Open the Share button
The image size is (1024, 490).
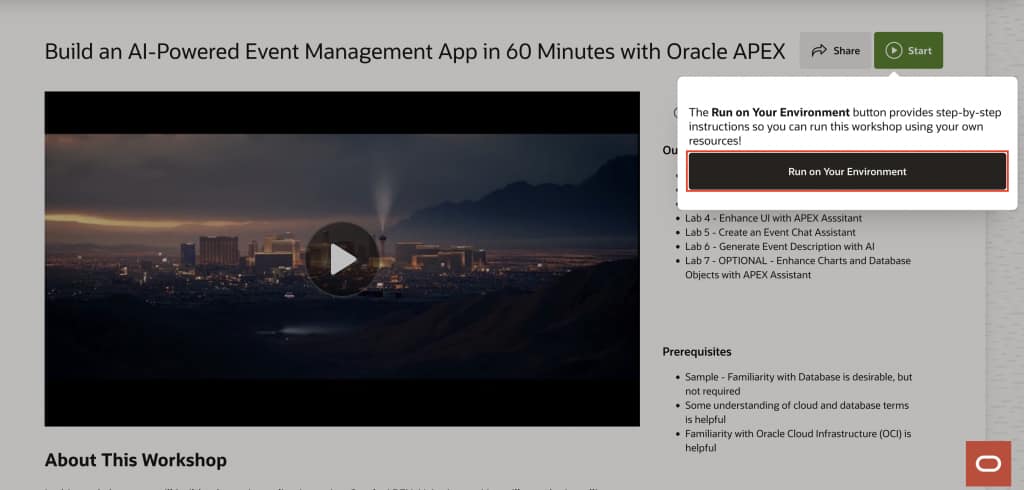tap(835, 50)
